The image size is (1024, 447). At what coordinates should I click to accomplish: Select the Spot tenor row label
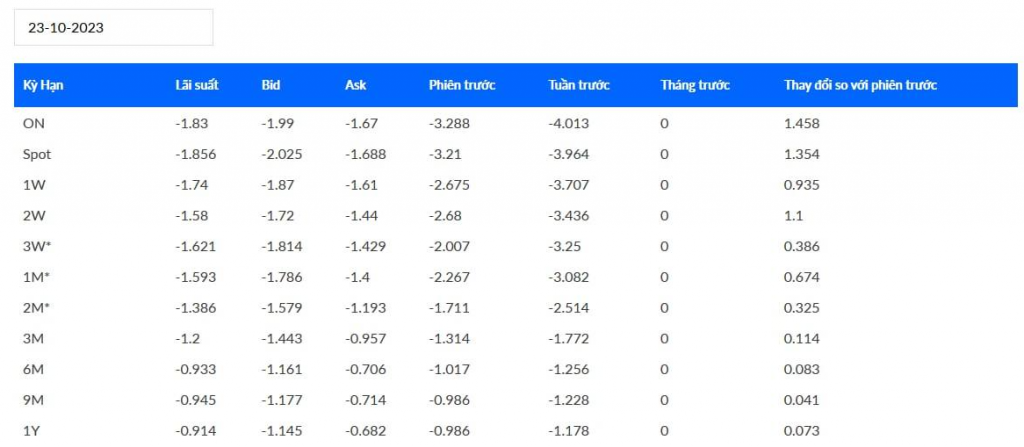(x=37, y=154)
